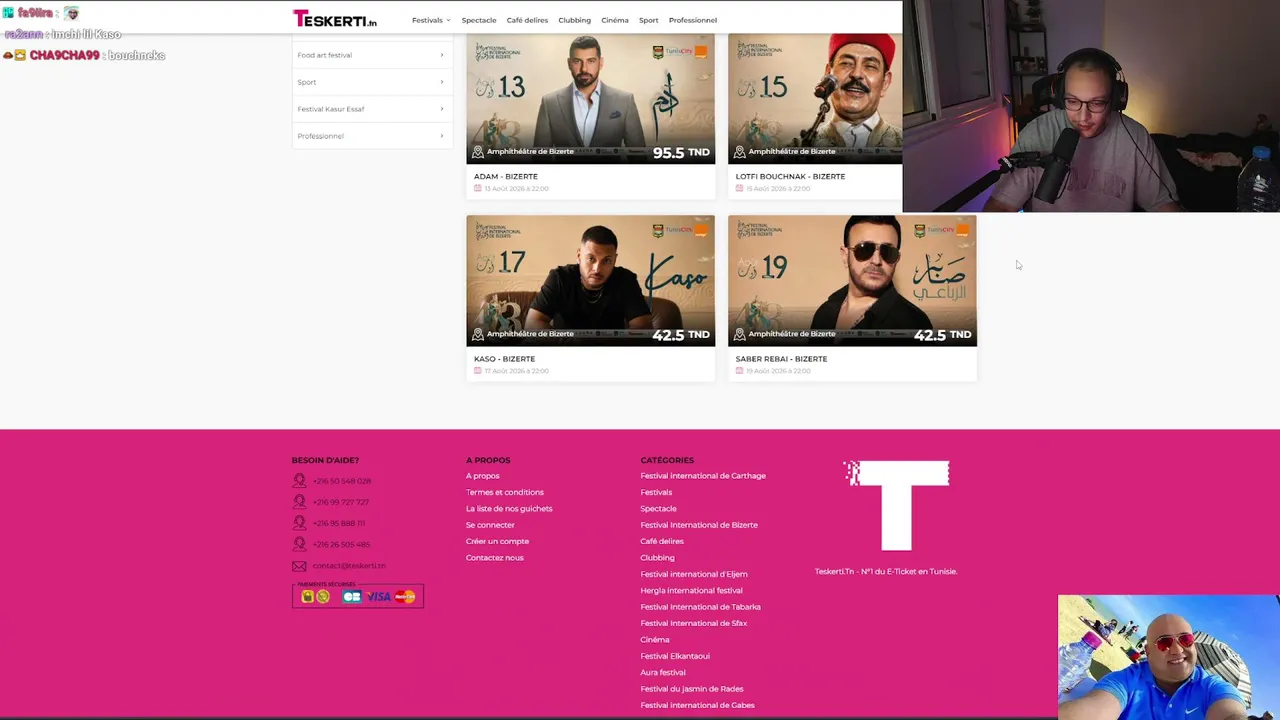The height and width of the screenshot is (720, 1280).
Task: Click the calendar icon under KASO - BIZERTE
Action: [478, 371]
